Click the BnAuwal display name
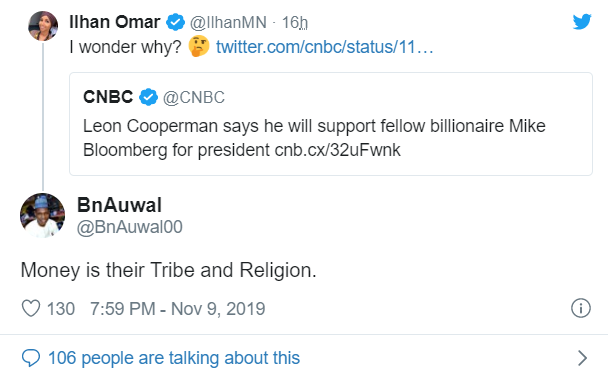This screenshot has height=373, width=608. point(119,205)
